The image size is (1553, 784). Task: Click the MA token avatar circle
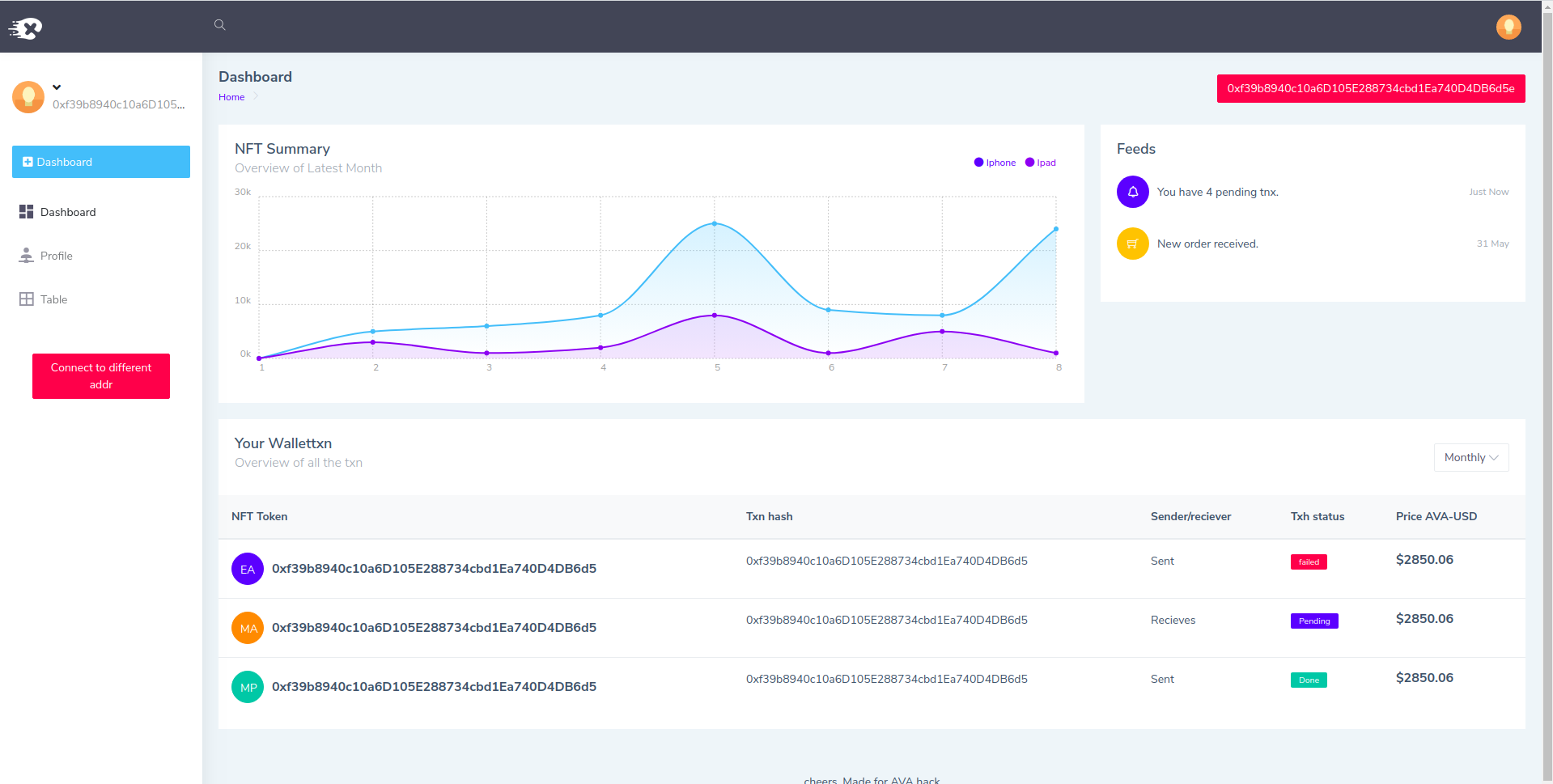(x=248, y=628)
